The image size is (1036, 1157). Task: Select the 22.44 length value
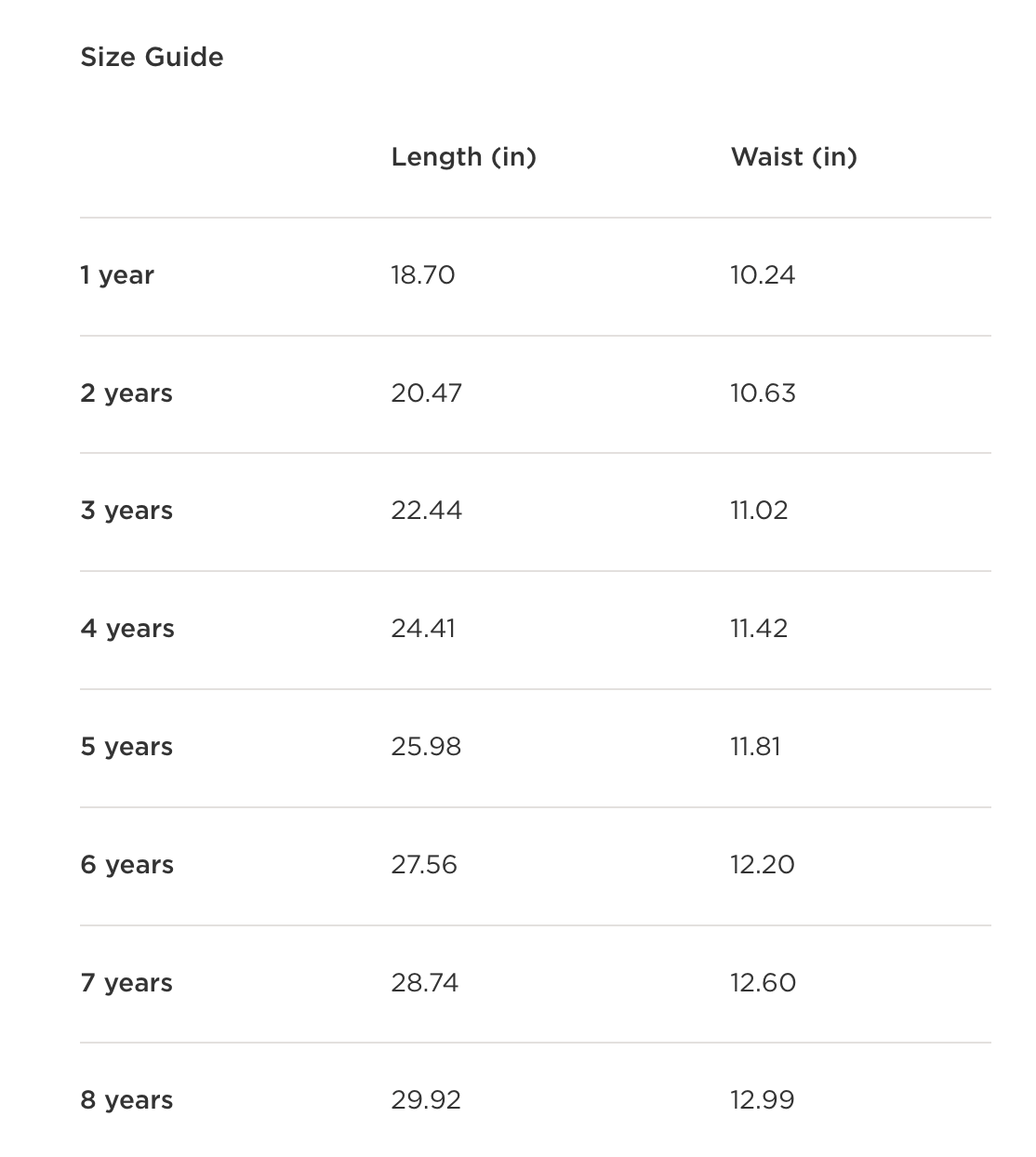click(427, 511)
